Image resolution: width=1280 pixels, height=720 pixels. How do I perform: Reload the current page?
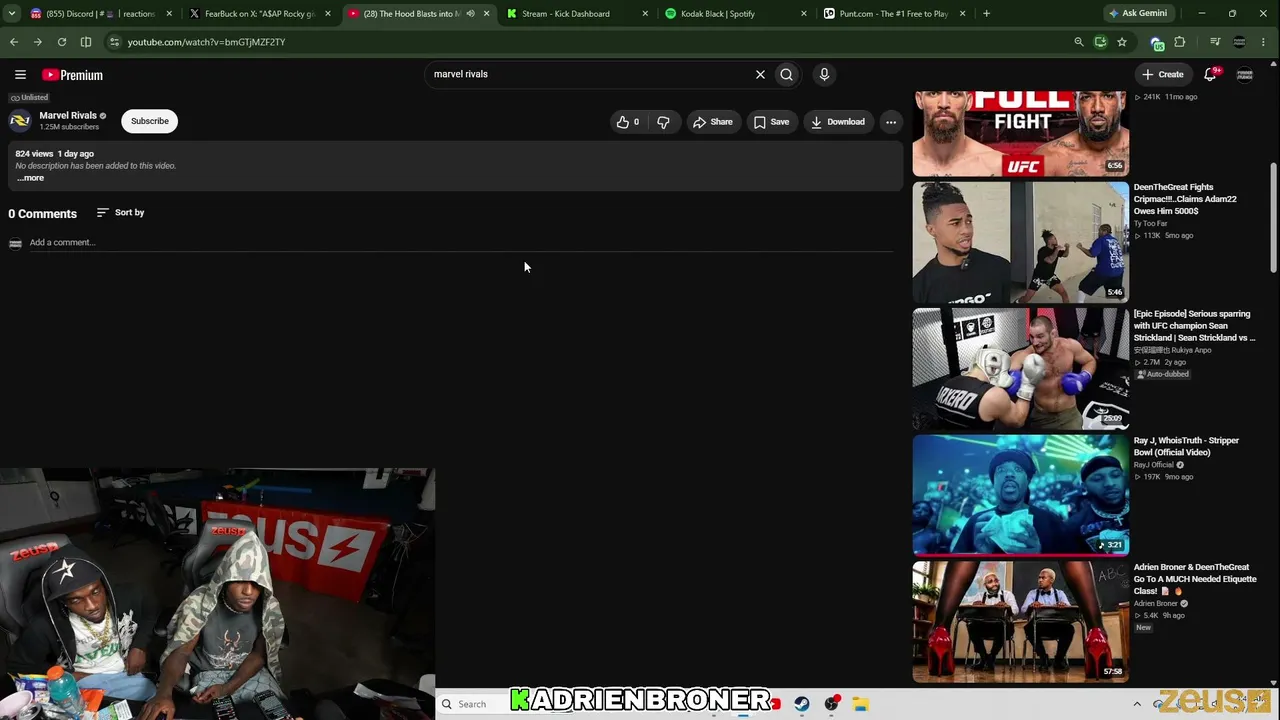point(62,42)
